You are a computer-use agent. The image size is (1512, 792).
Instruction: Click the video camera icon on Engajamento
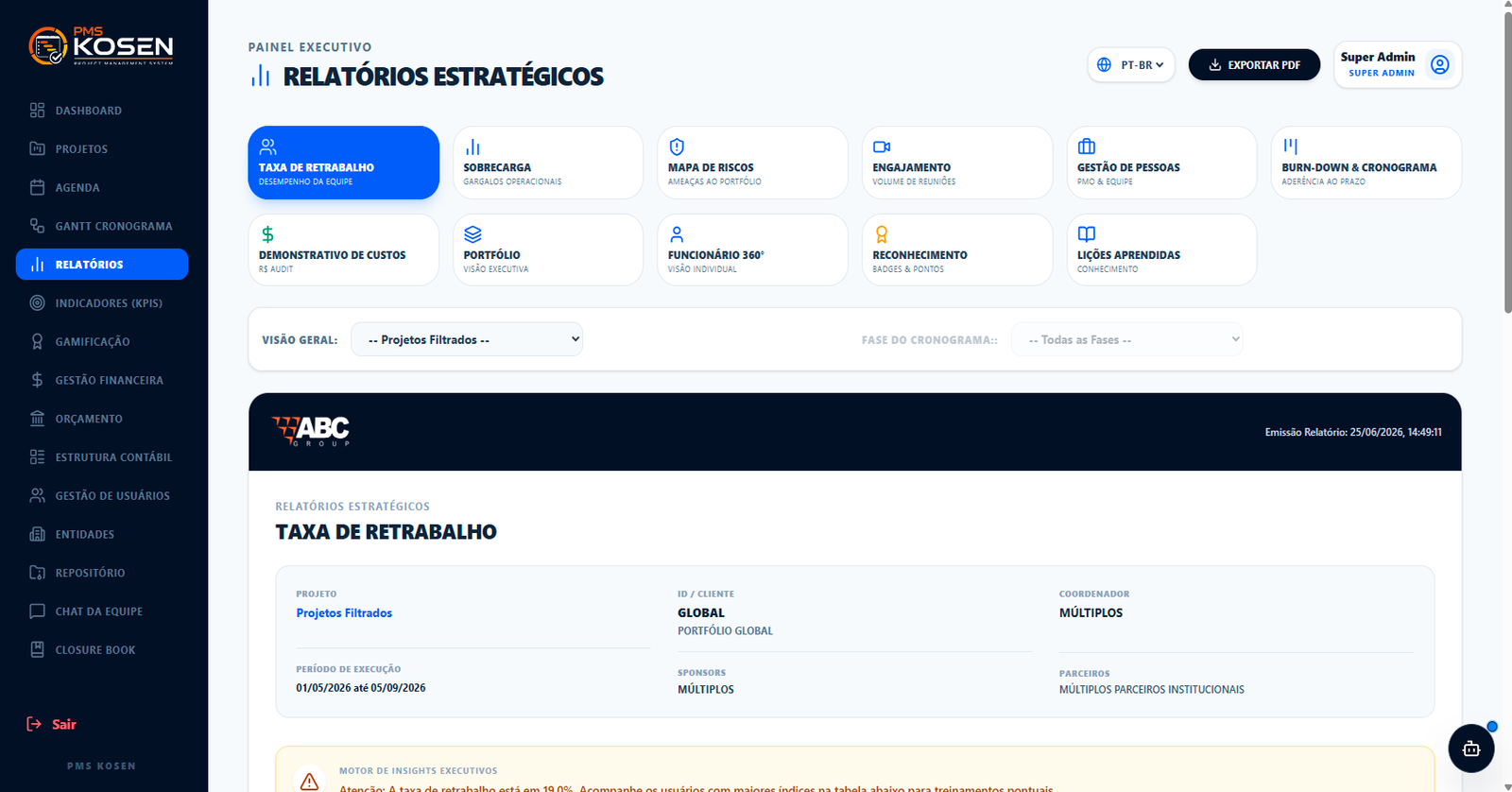coord(882,146)
